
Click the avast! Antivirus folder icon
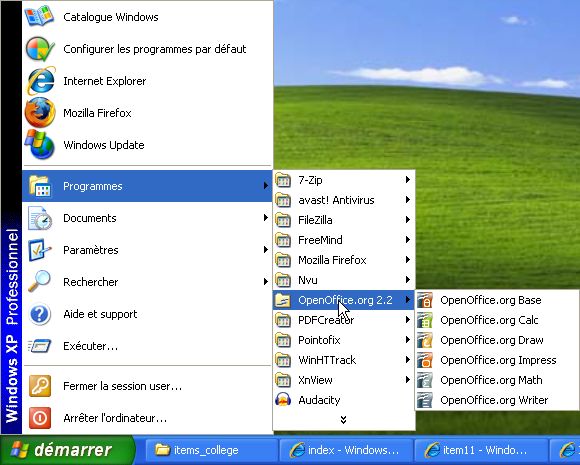[x=283, y=200]
